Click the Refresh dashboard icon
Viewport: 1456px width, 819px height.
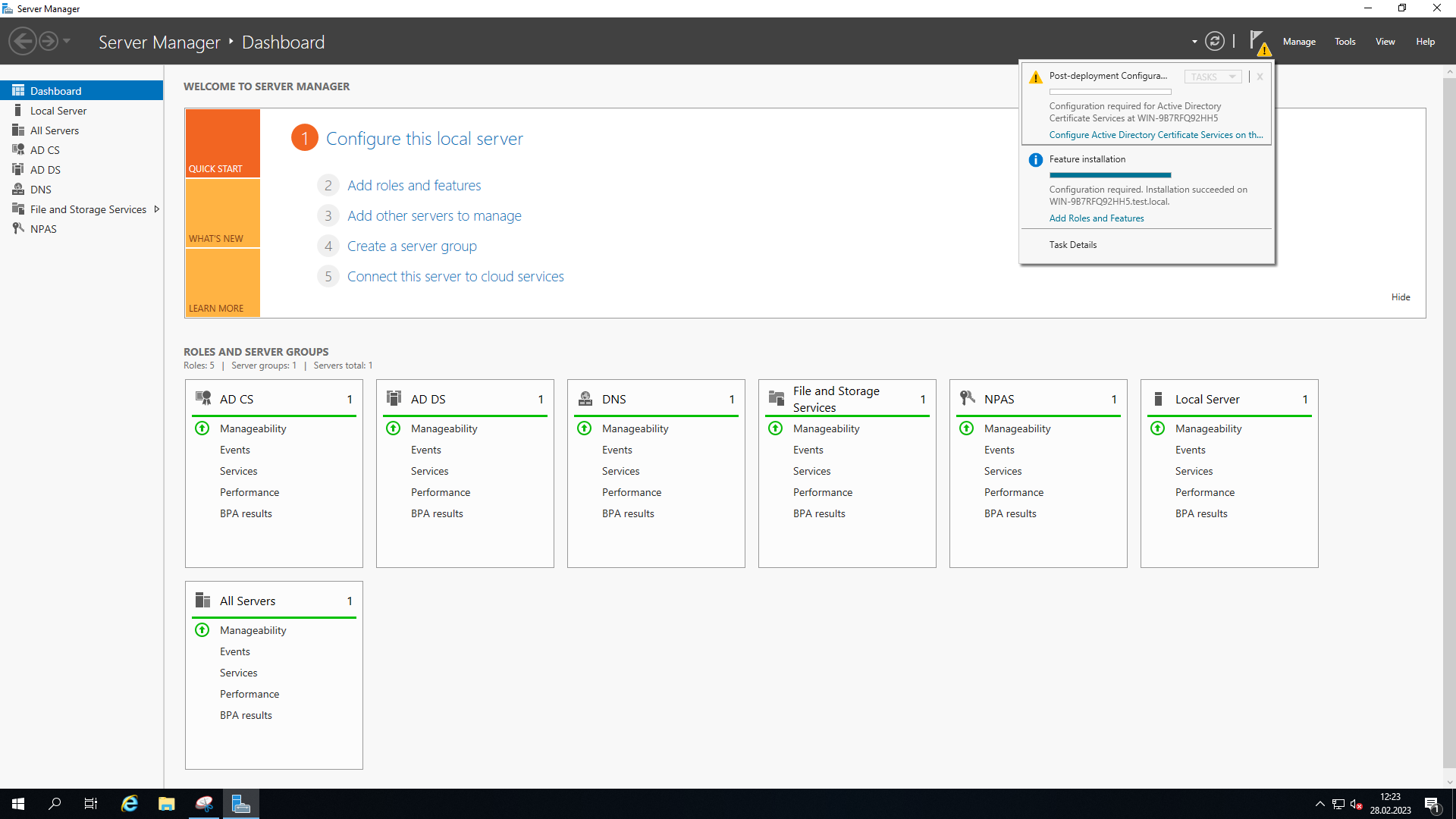pyautogui.click(x=1215, y=41)
